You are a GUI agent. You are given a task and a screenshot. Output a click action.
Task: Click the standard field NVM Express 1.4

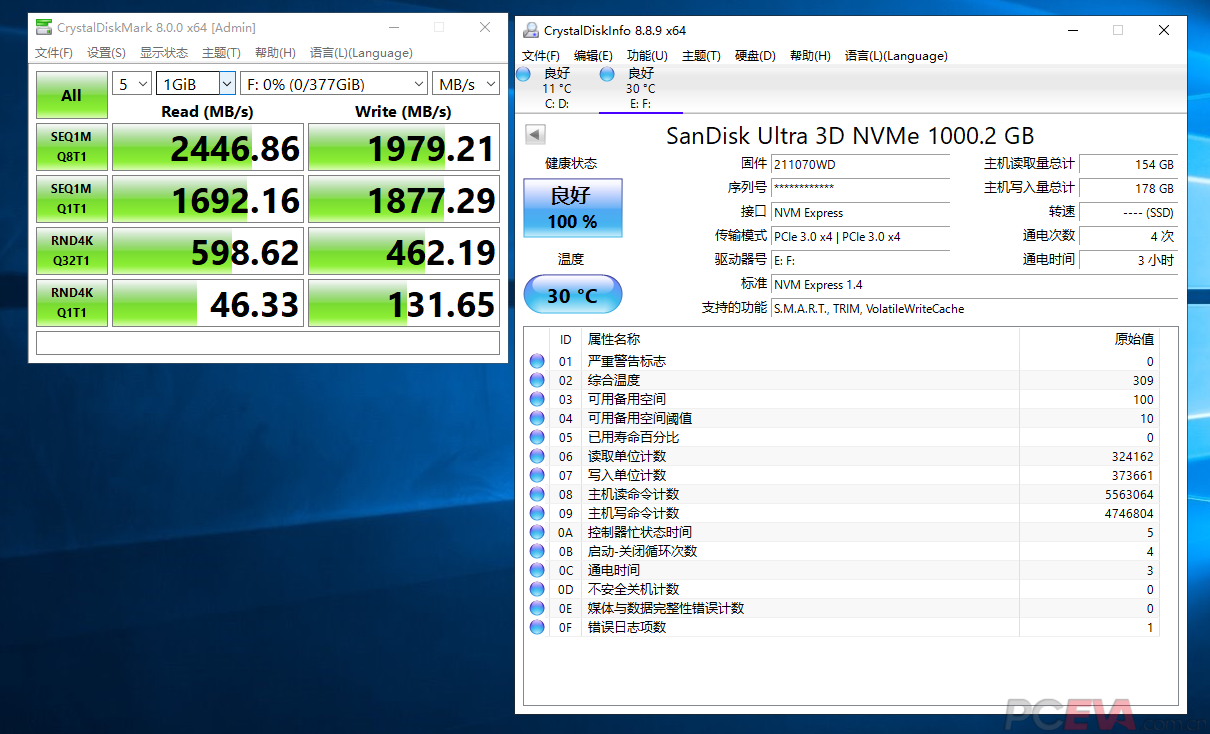click(975, 285)
